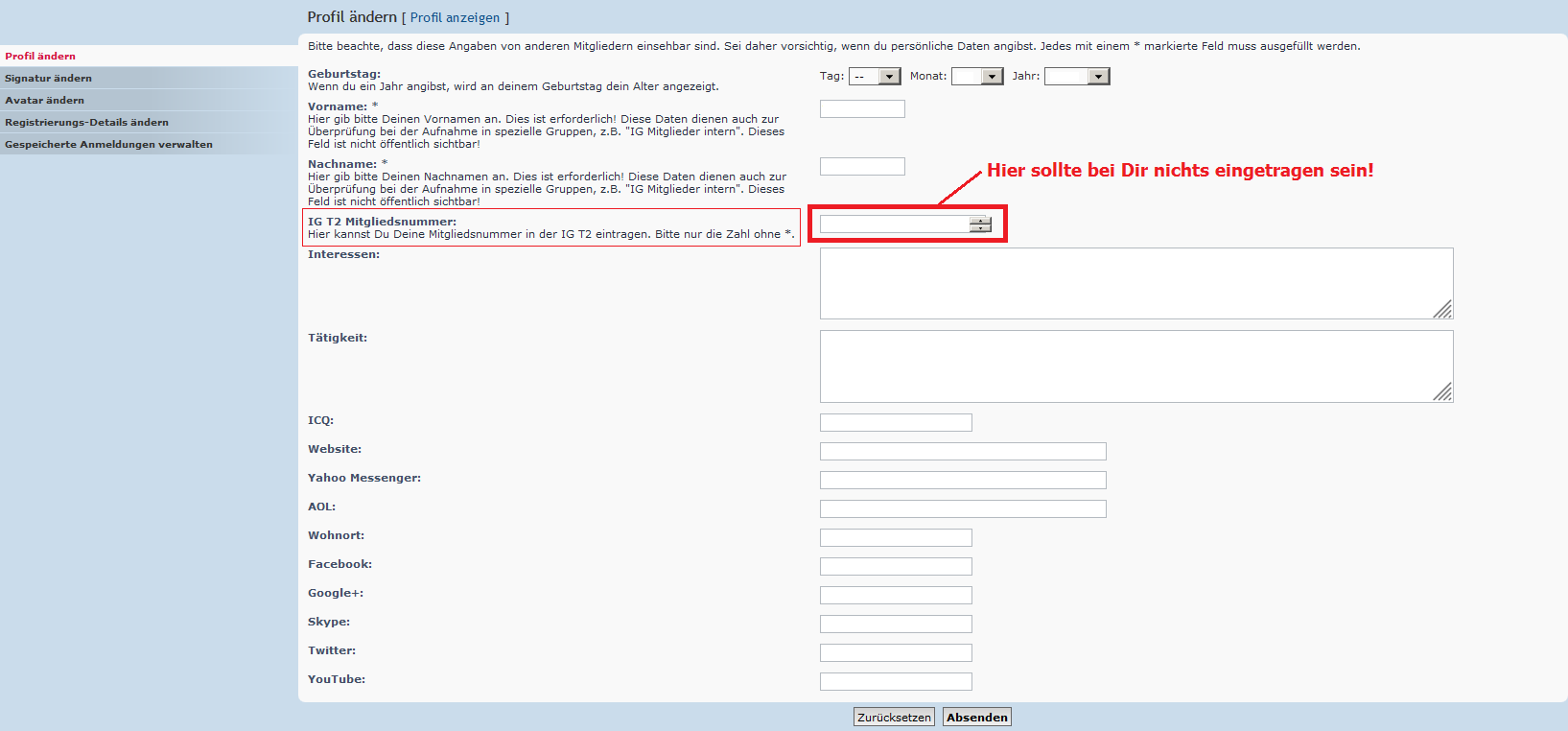Image resolution: width=1568 pixels, height=731 pixels.
Task: Open the Jahr (year) birthday dropdown
Action: tap(1076, 77)
